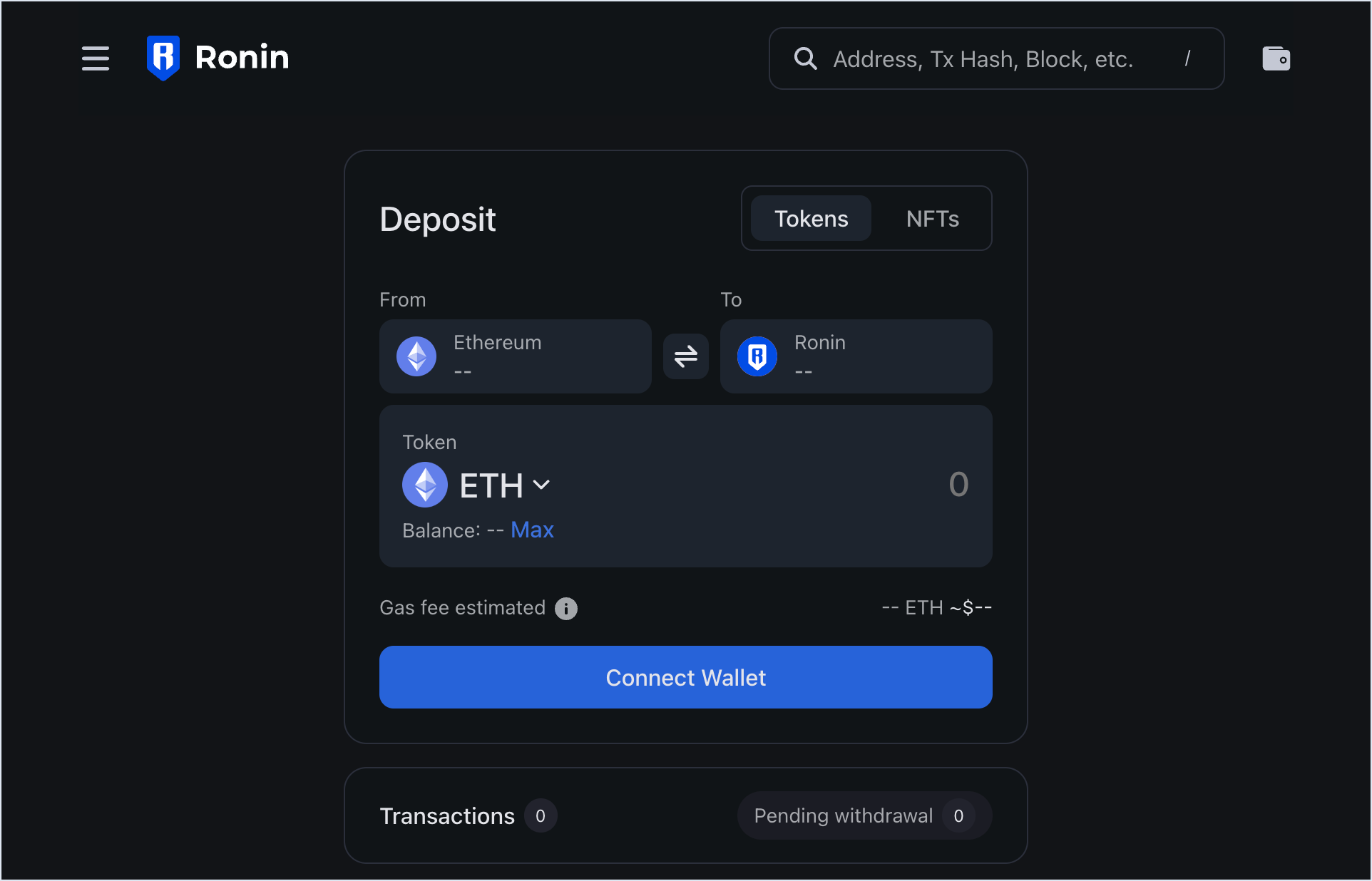This screenshot has height=881, width=1372.
Task: Open the To network selector showing Ronin
Action: tap(856, 356)
